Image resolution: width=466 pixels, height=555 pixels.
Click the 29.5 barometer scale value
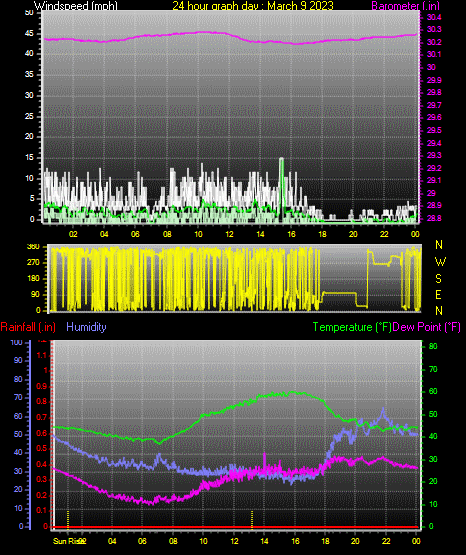pyautogui.click(x=433, y=130)
